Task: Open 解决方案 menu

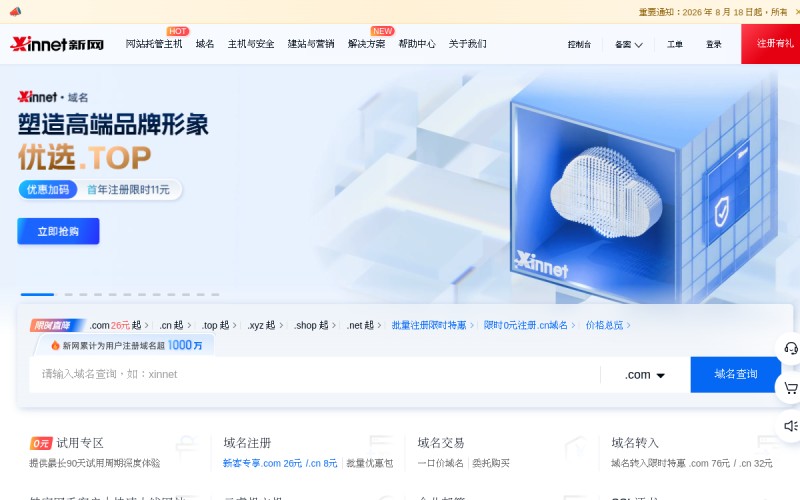Action: pos(366,44)
